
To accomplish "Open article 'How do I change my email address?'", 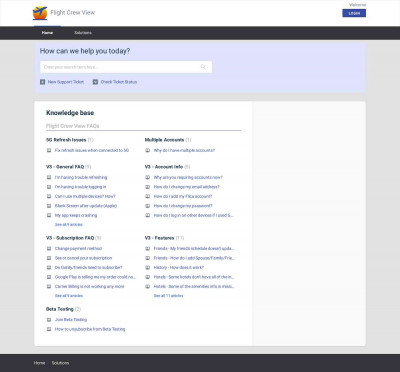I will 187,187.
